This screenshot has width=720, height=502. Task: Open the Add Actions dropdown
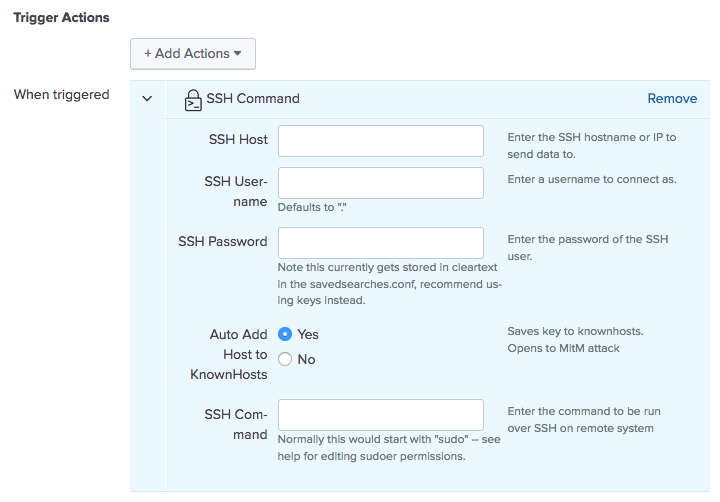point(192,53)
